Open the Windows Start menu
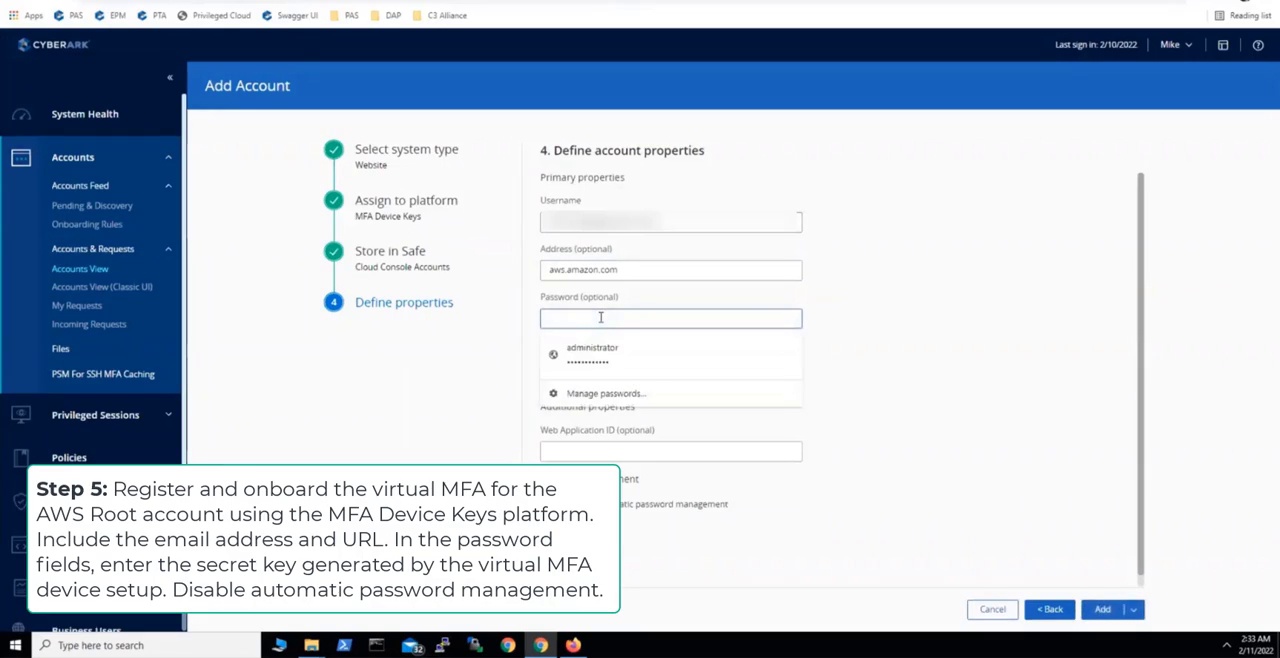This screenshot has width=1280, height=658. click(15, 645)
